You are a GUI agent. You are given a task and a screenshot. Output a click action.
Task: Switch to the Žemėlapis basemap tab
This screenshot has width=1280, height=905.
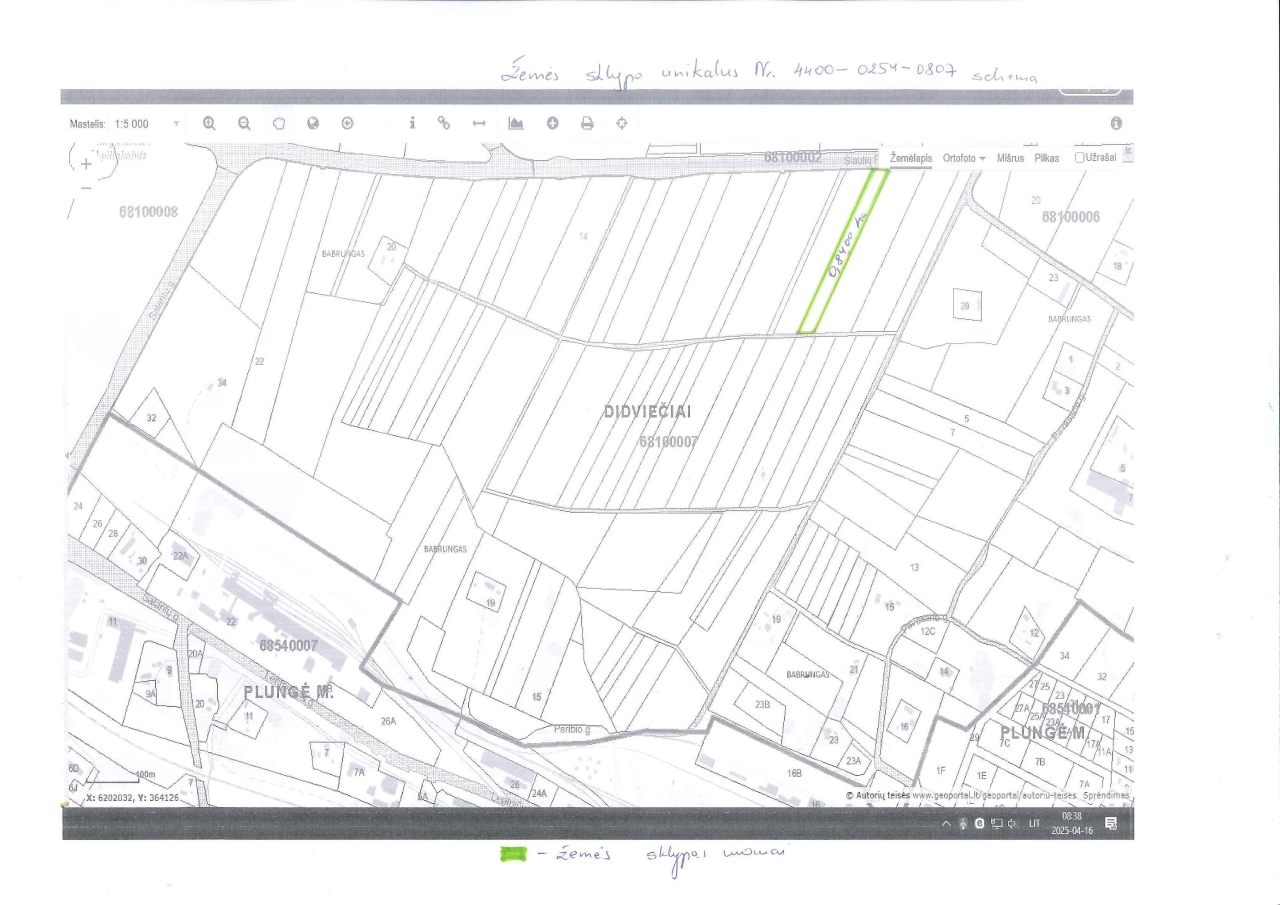910,158
